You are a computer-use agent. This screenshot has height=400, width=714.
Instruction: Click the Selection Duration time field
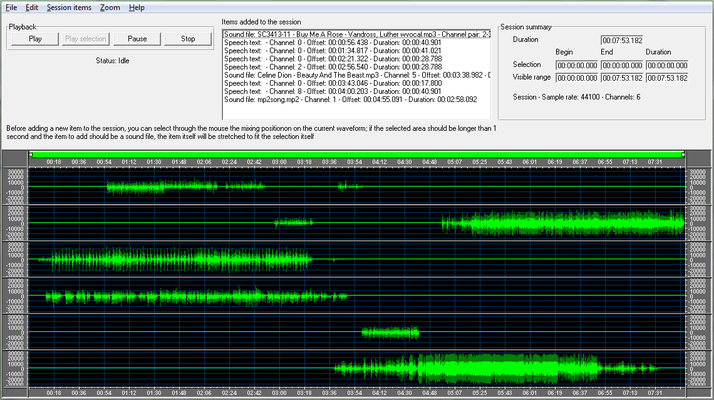(667, 66)
